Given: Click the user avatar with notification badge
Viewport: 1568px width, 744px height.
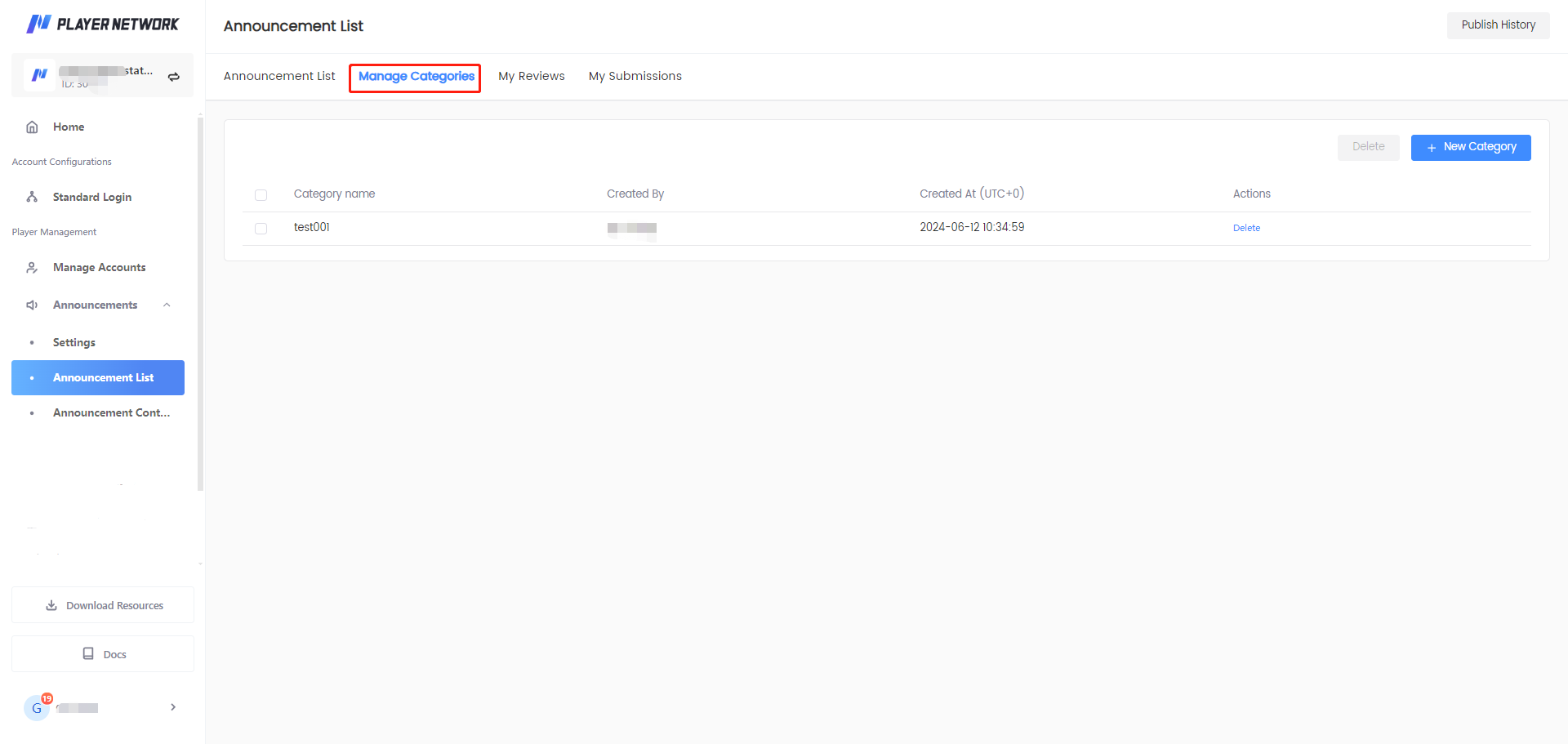Looking at the screenshot, I should click(x=37, y=708).
